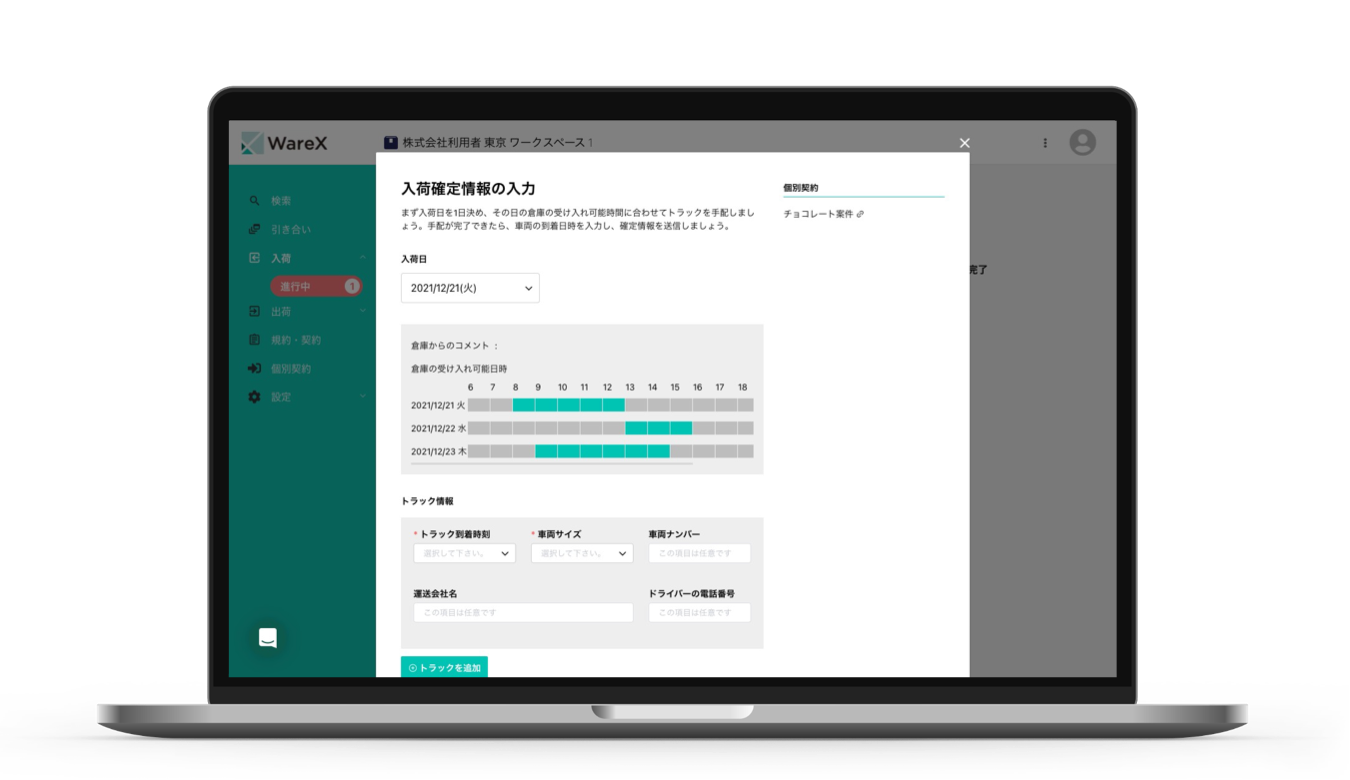
Task: Open the three-dot more options menu
Action: [1045, 143]
